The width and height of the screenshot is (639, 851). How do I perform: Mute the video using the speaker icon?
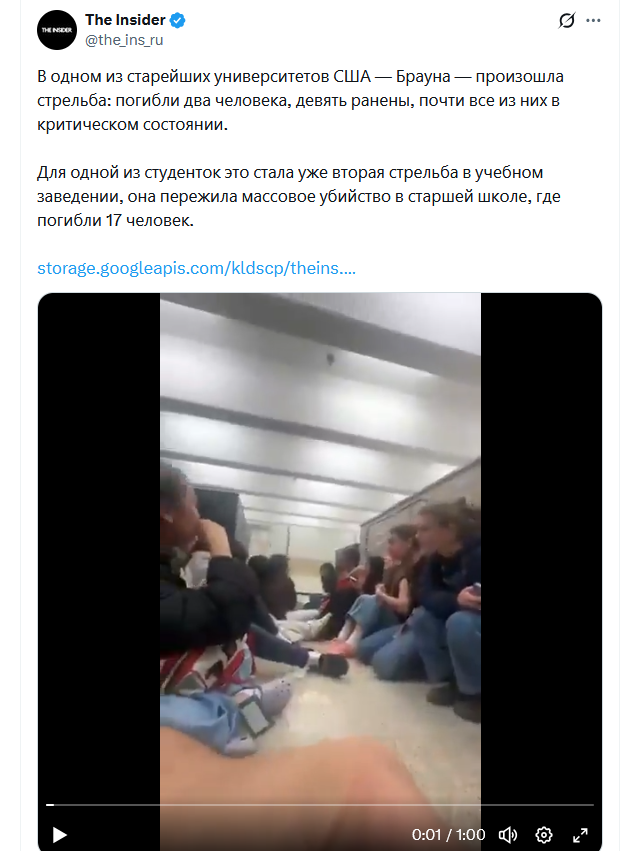[x=508, y=835]
